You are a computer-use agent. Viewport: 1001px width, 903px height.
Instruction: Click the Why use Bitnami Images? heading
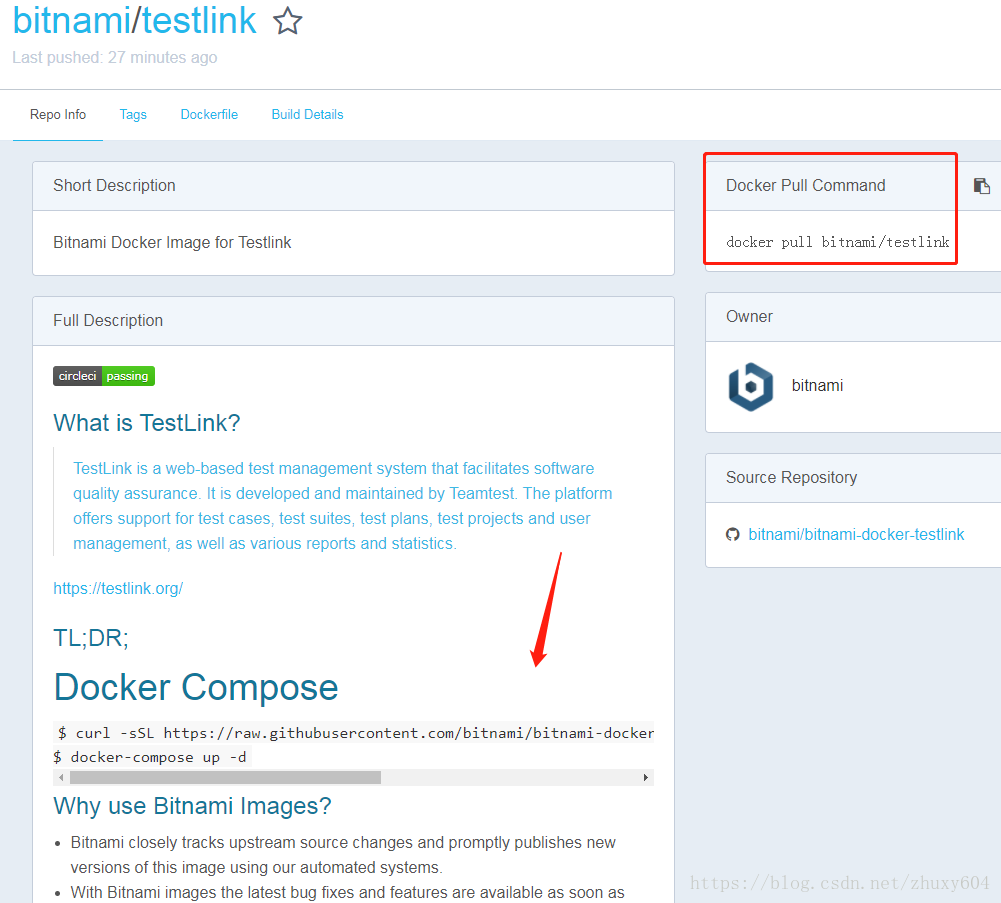click(192, 806)
